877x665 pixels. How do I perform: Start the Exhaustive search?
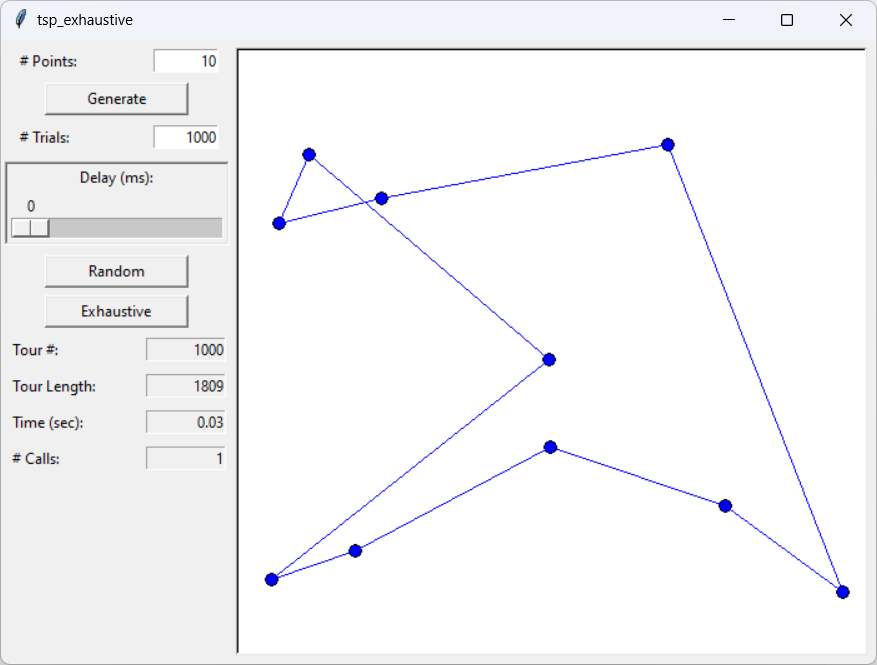pos(116,311)
